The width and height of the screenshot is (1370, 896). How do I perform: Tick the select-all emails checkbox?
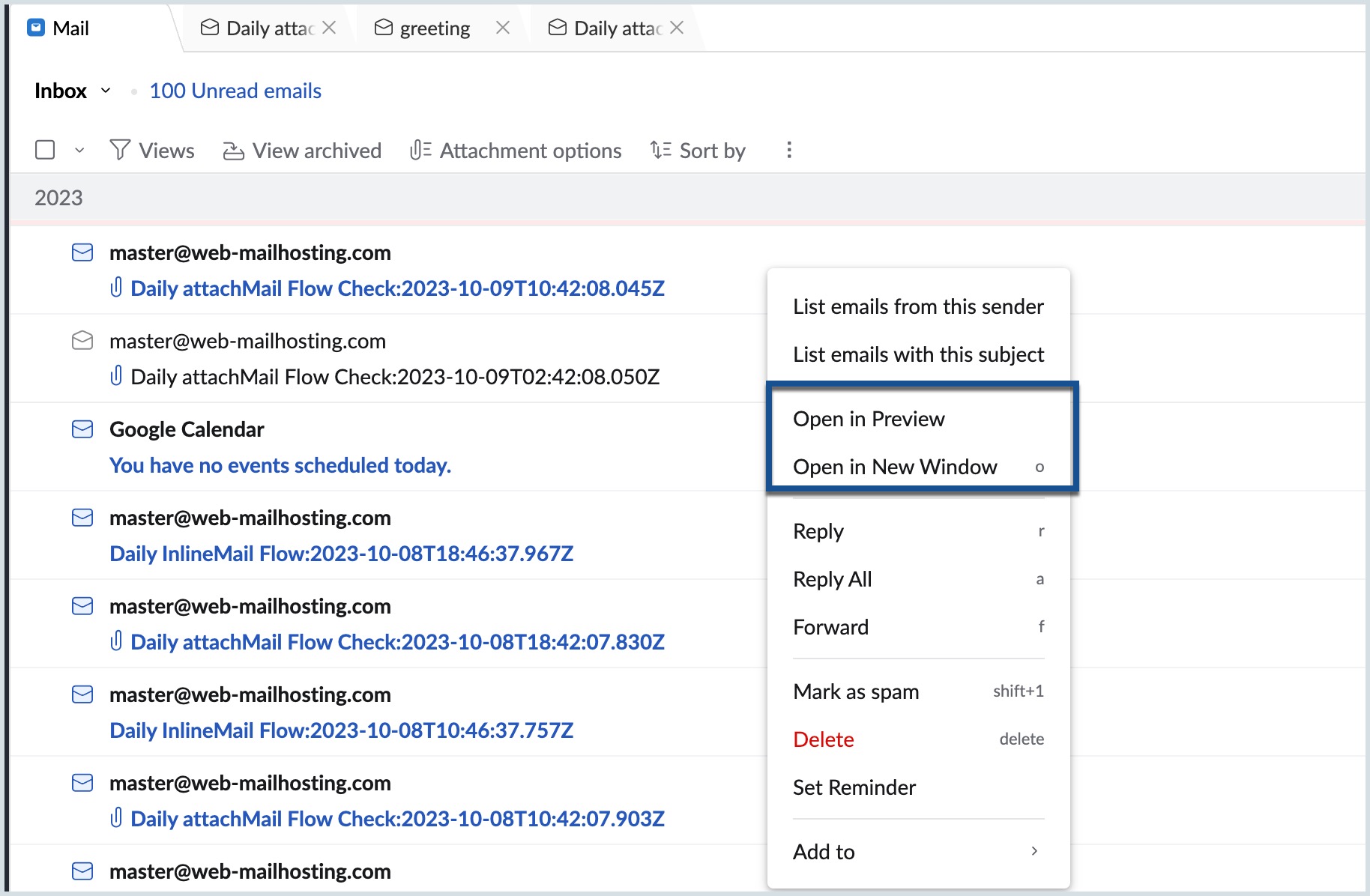45,150
